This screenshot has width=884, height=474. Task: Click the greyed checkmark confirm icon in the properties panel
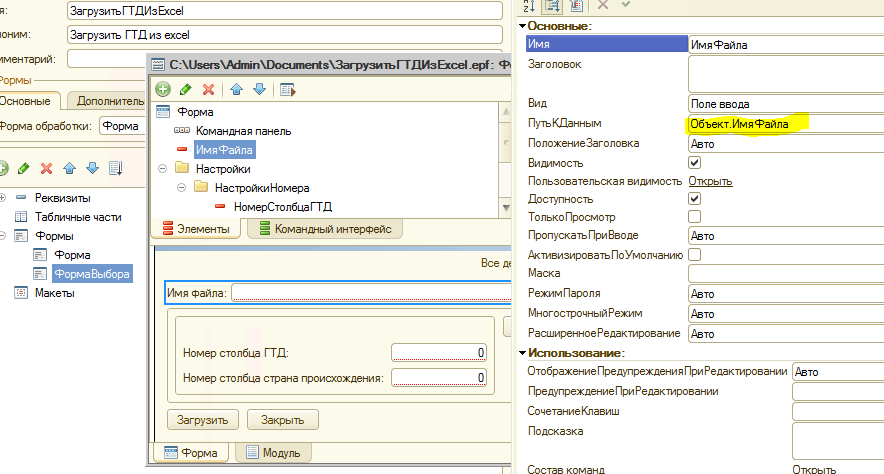coord(625,5)
